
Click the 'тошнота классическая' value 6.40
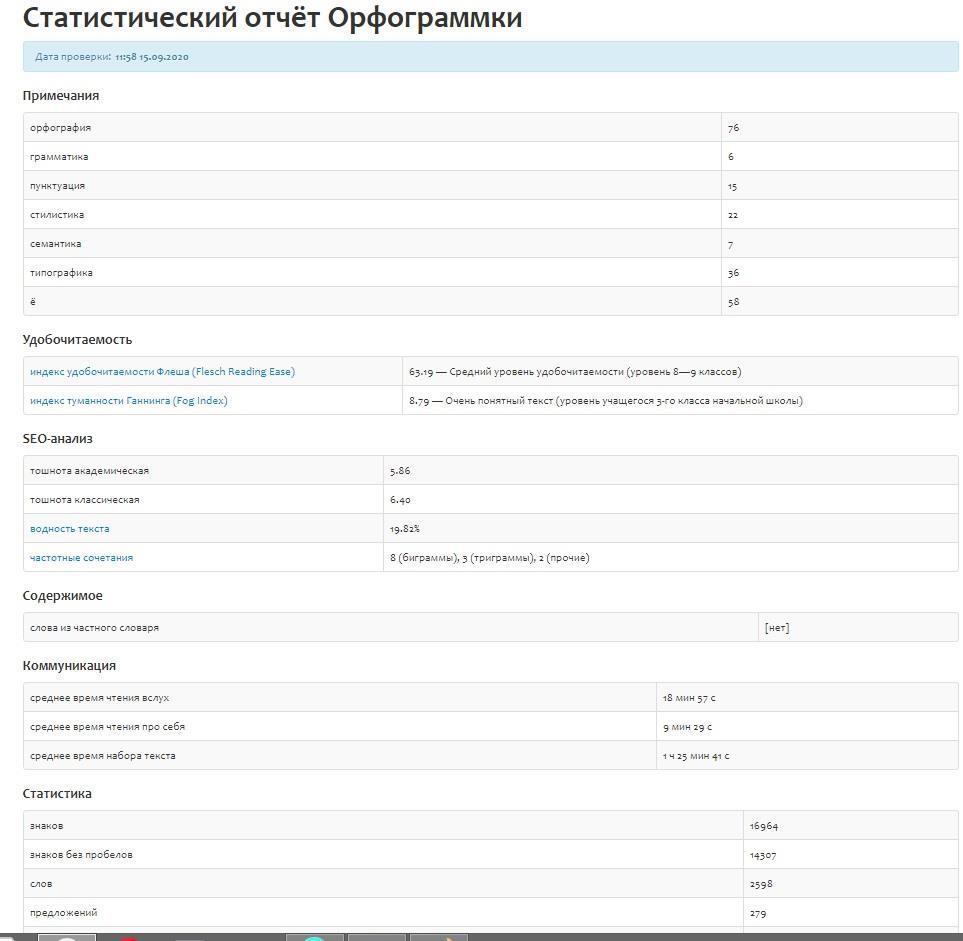tap(400, 500)
